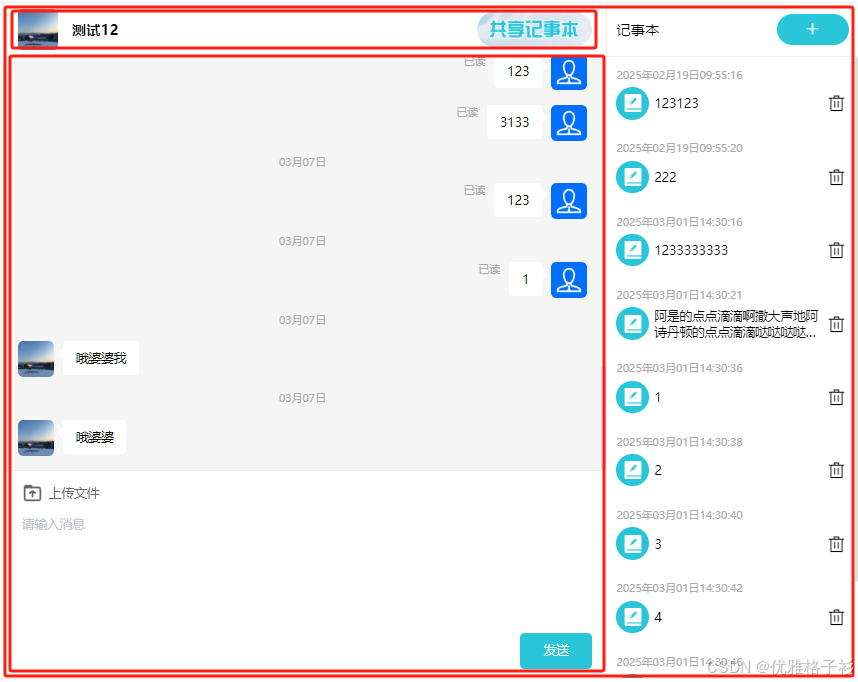Click the contact avatar icon beside message 3133

(569, 122)
